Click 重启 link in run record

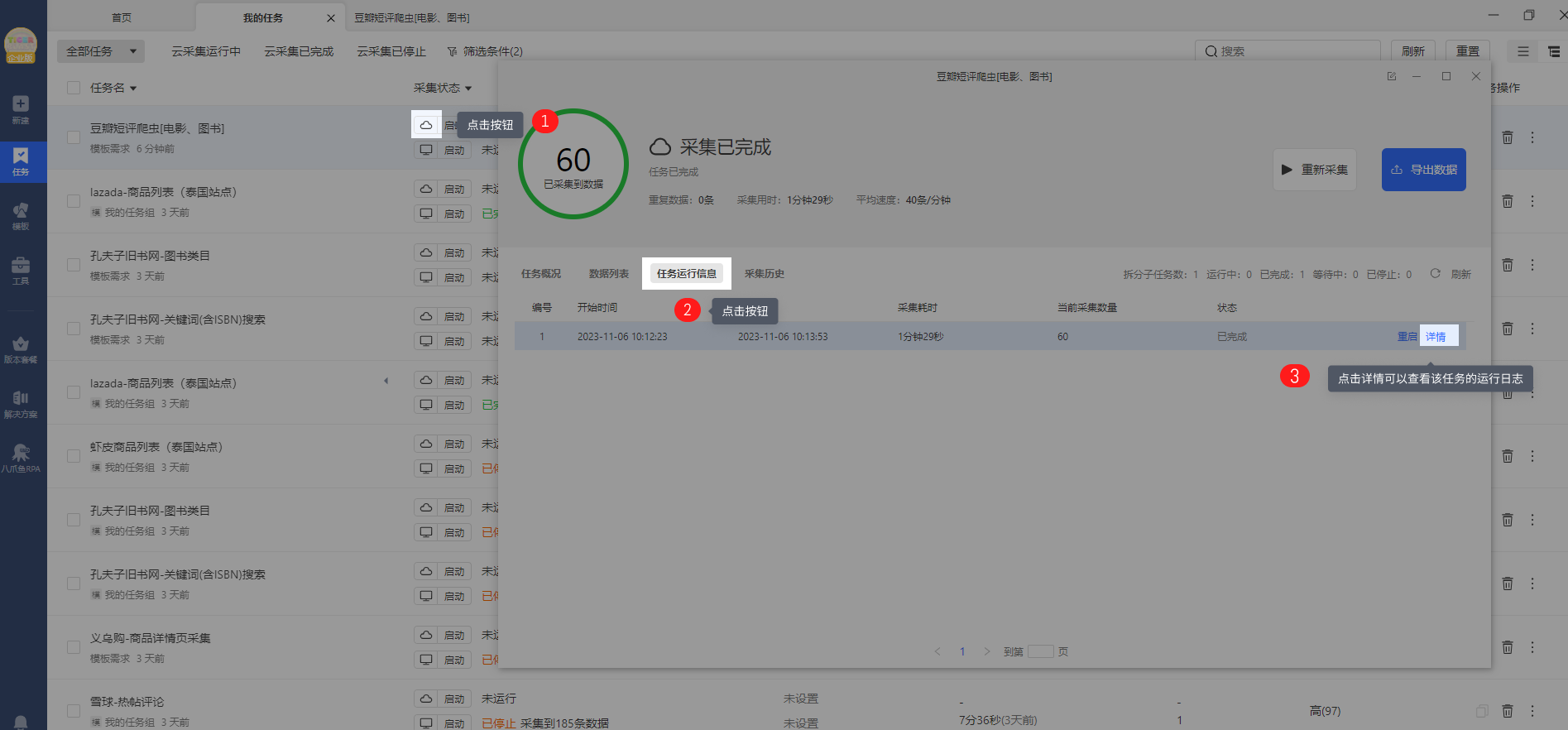coord(1407,337)
